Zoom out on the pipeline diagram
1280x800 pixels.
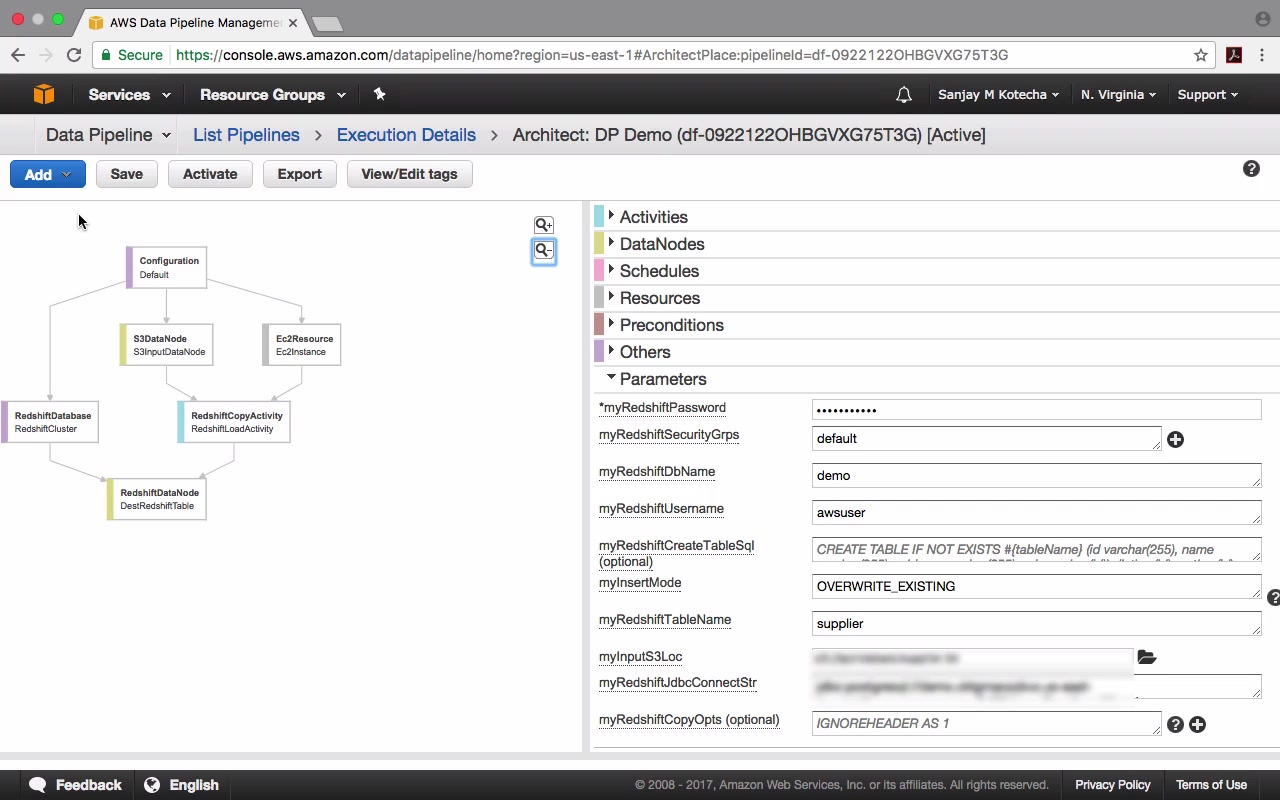click(543, 250)
